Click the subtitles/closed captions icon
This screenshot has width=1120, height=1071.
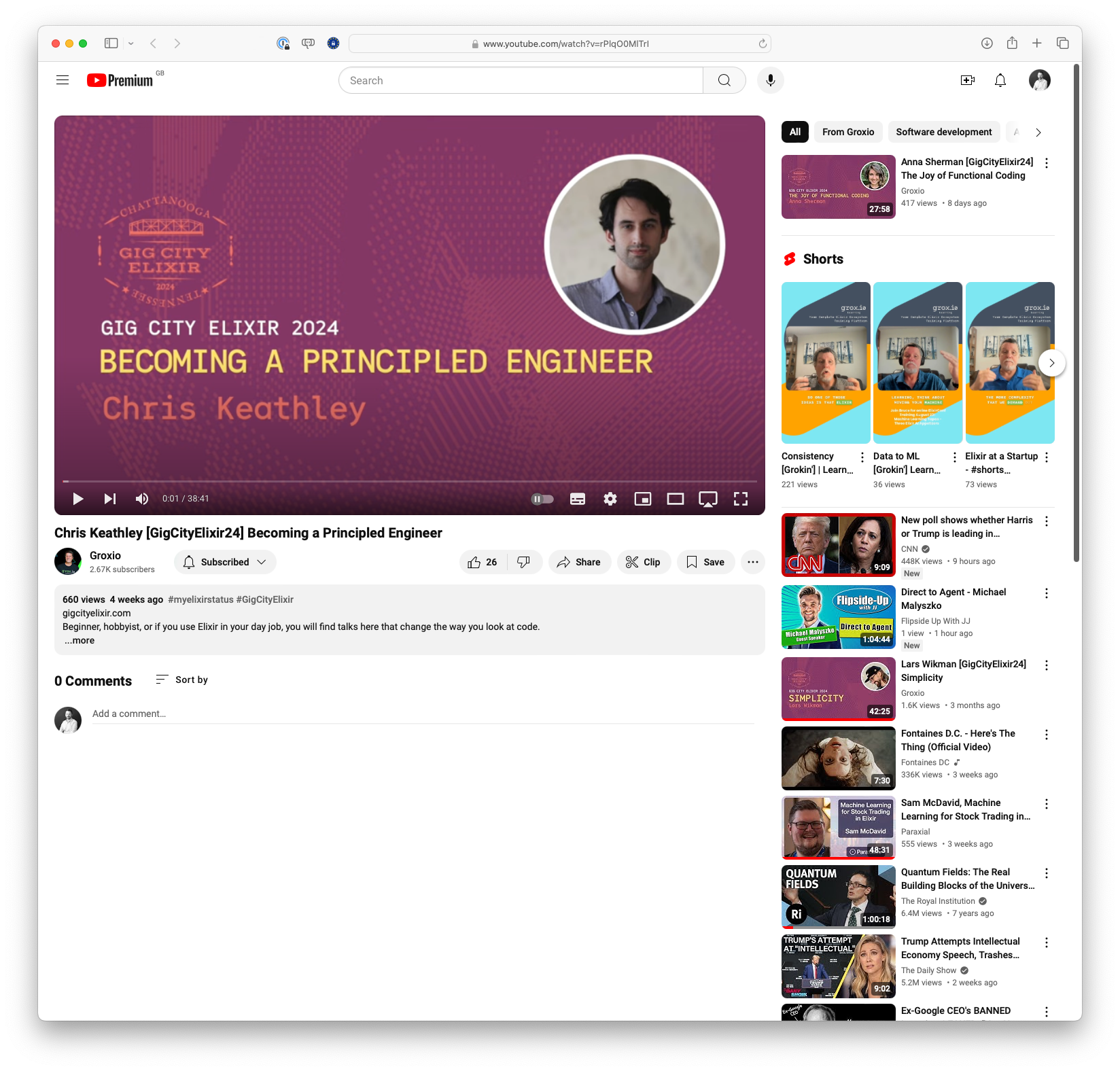(x=577, y=498)
